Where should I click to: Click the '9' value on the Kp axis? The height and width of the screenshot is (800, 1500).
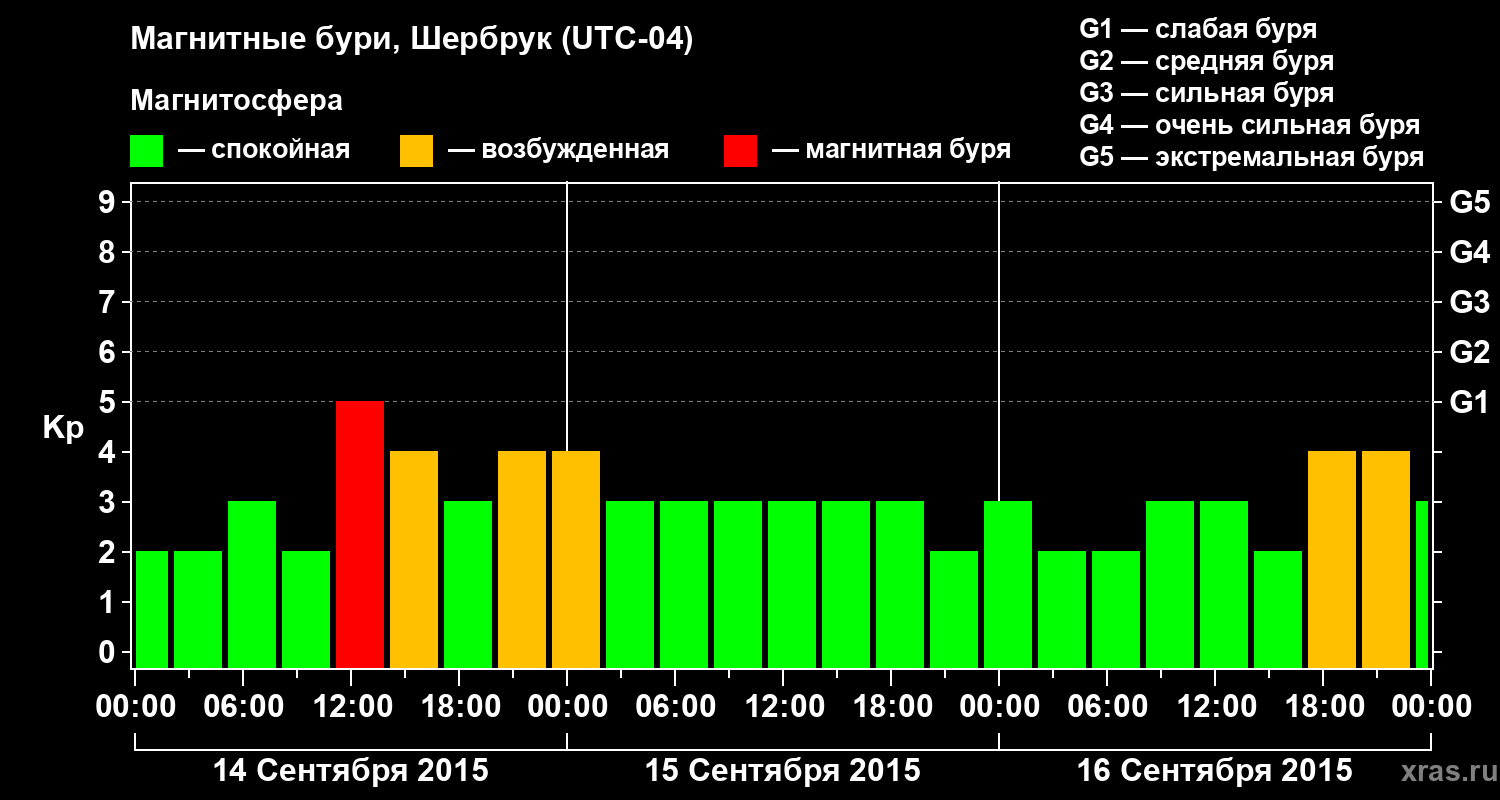pos(108,202)
